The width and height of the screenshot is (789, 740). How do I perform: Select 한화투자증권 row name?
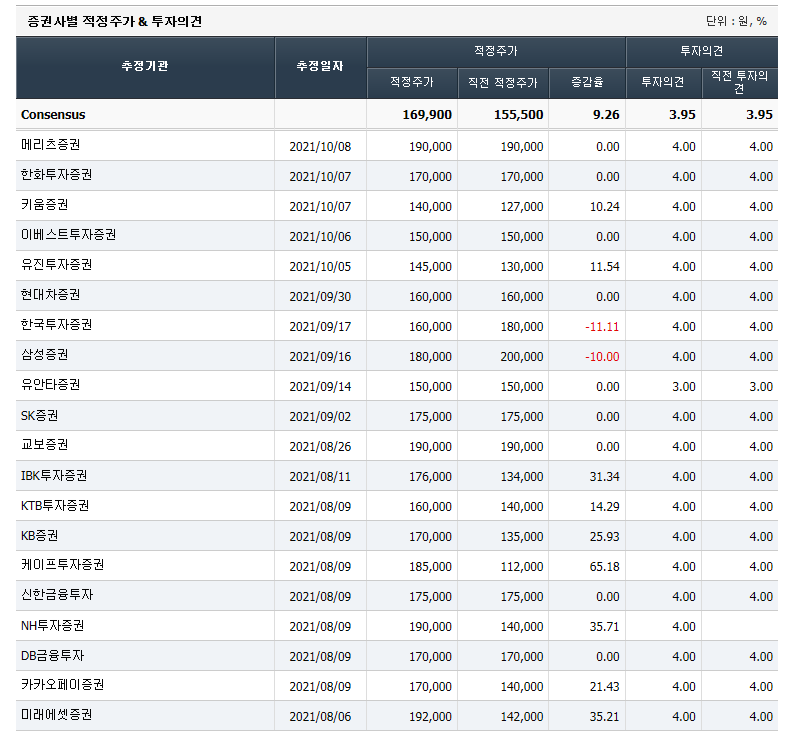pos(56,175)
